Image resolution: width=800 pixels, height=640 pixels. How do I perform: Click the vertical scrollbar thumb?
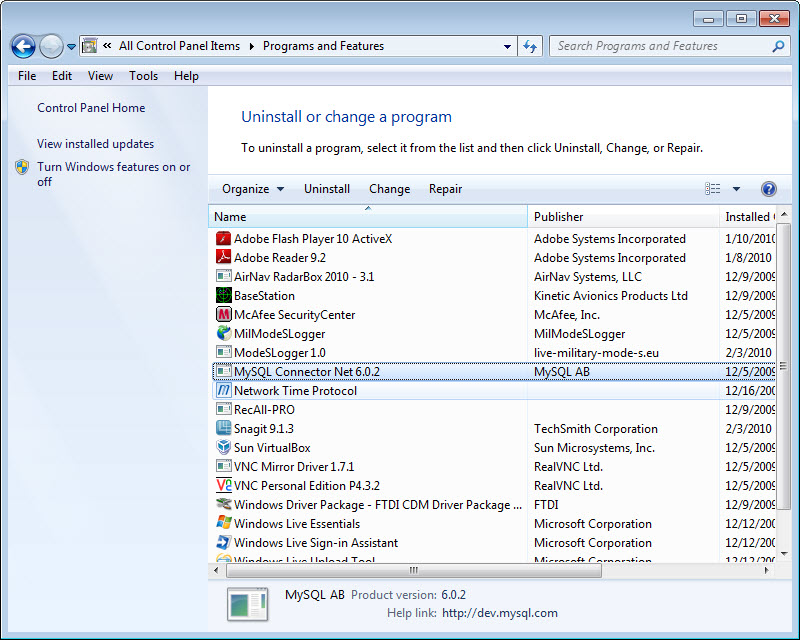pyautogui.click(x=783, y=365)
